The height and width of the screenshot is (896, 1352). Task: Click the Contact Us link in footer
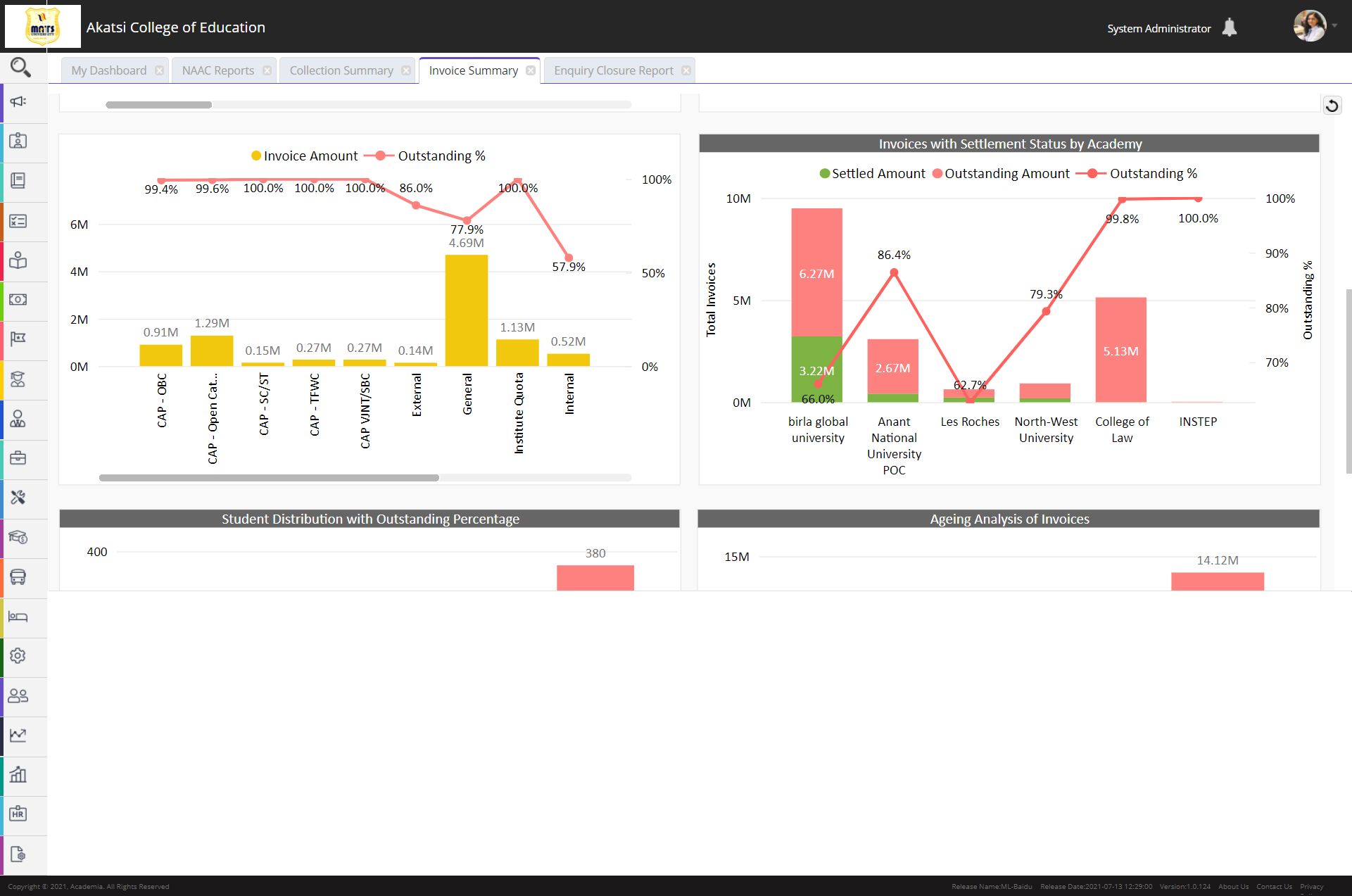coord(1274,886)
